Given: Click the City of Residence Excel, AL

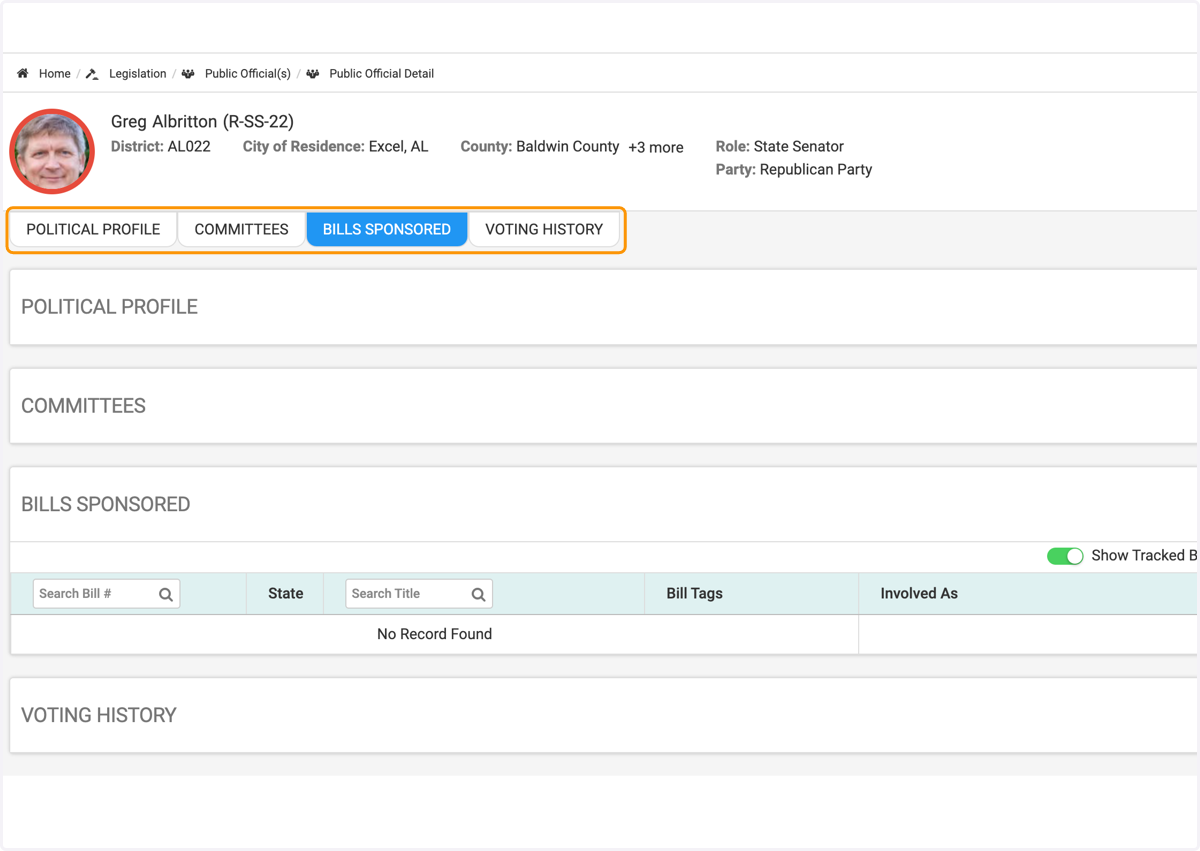Looking at the screenshot, I should pyautogui.click(x=336, y=147).
